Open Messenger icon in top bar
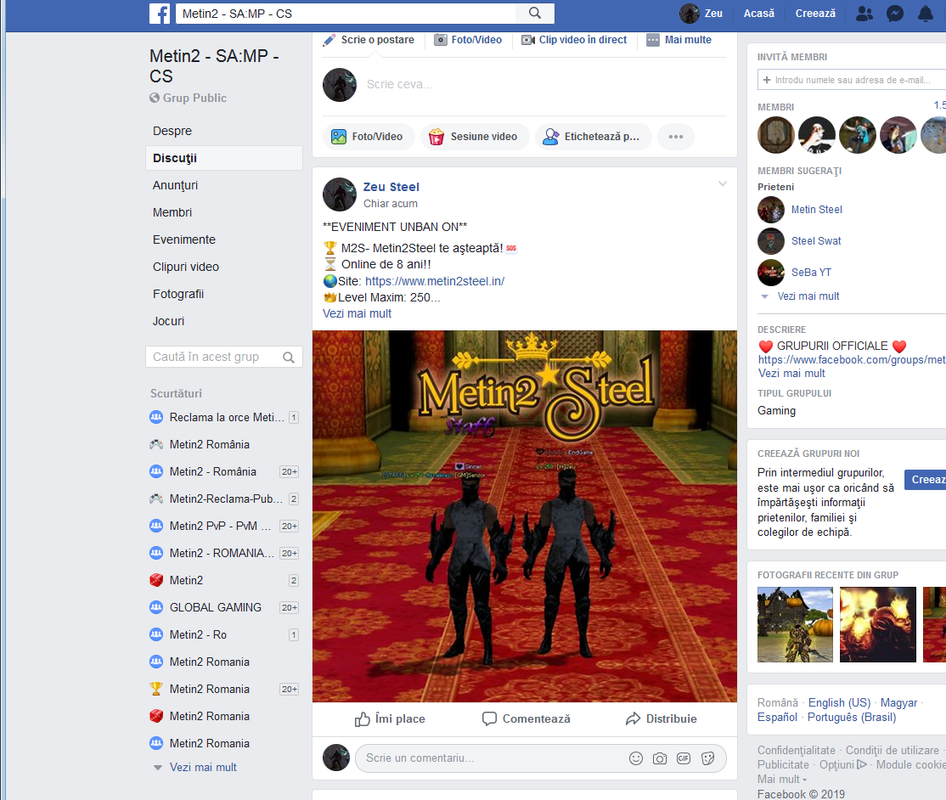Image resolution: width=946 pixels, height=800 pixels. tap(895, 13)
